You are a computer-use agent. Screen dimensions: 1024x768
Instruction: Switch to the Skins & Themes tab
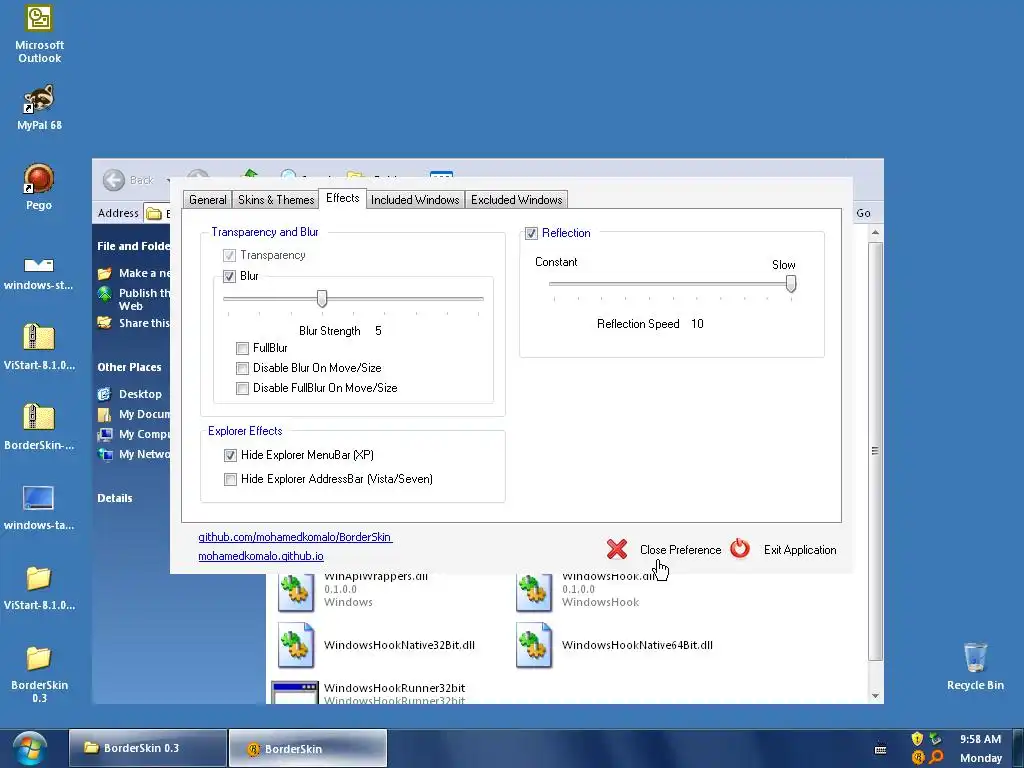(x=276, y=200)
